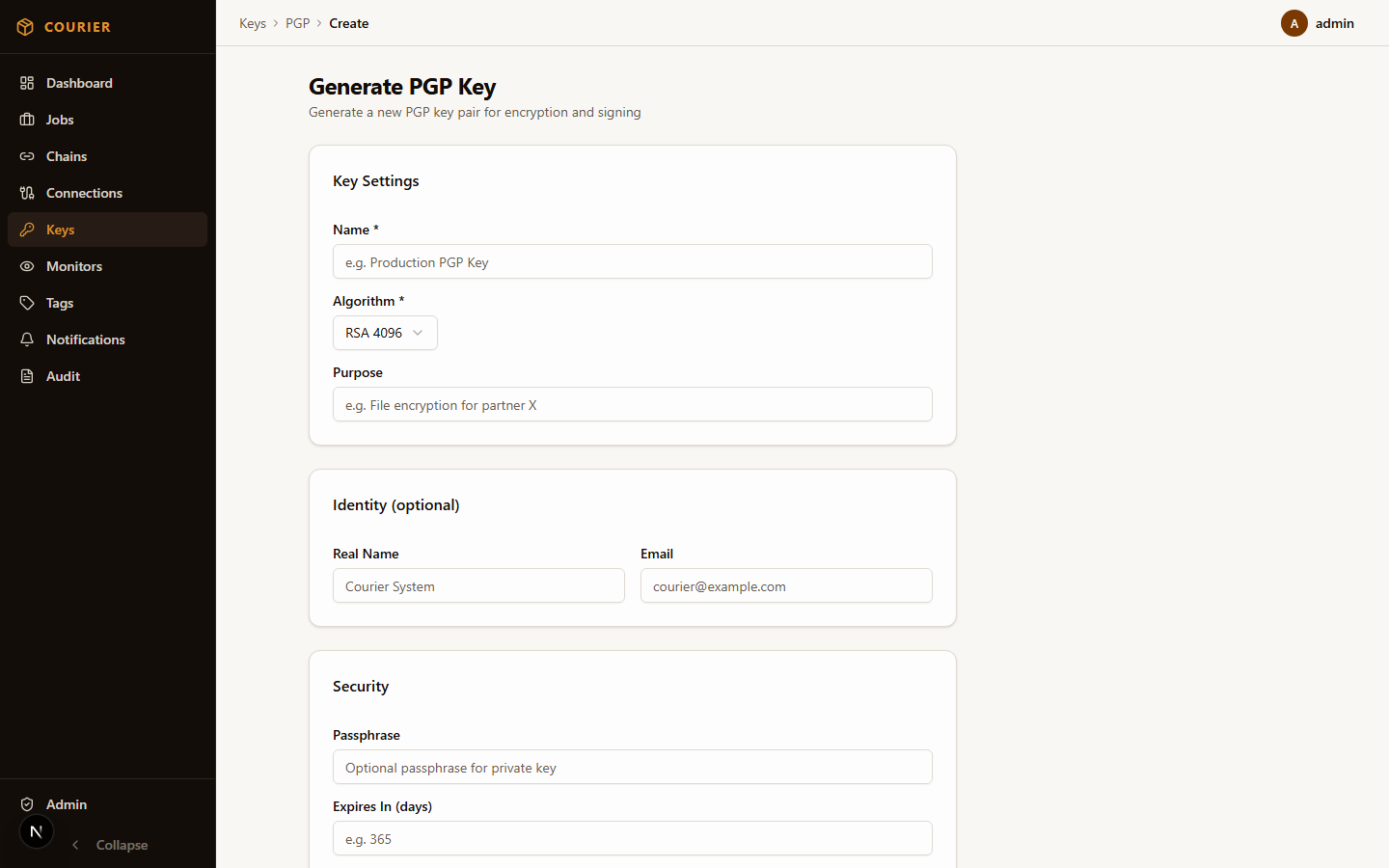The width and height of the screenshot is (1389, 868).
Task: Select the Jobs briefcase icon
Action: (27, 120)
